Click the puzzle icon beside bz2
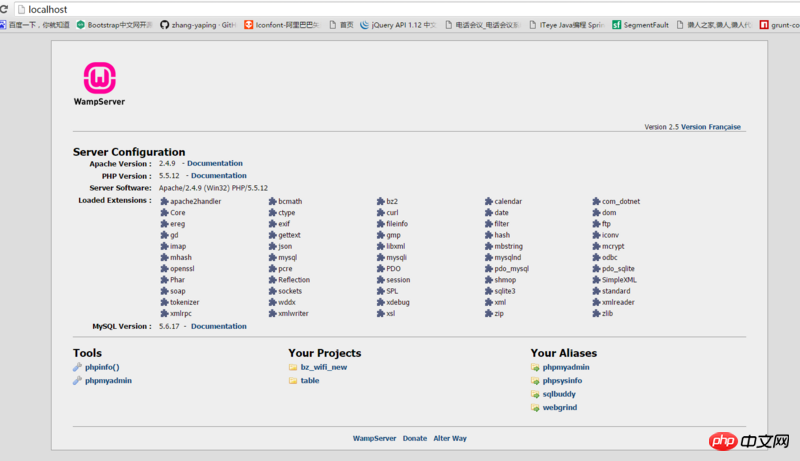Screen dimensions: 800x461 (x=381, y=201)
